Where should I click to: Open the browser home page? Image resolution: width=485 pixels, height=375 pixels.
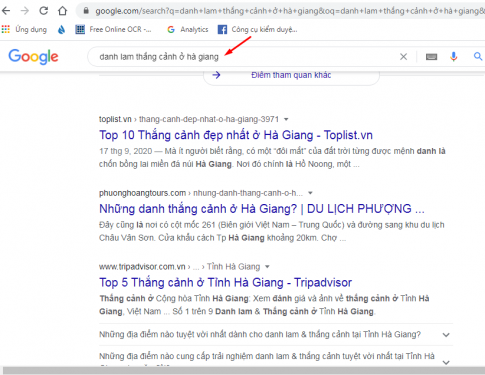point(62,11)
